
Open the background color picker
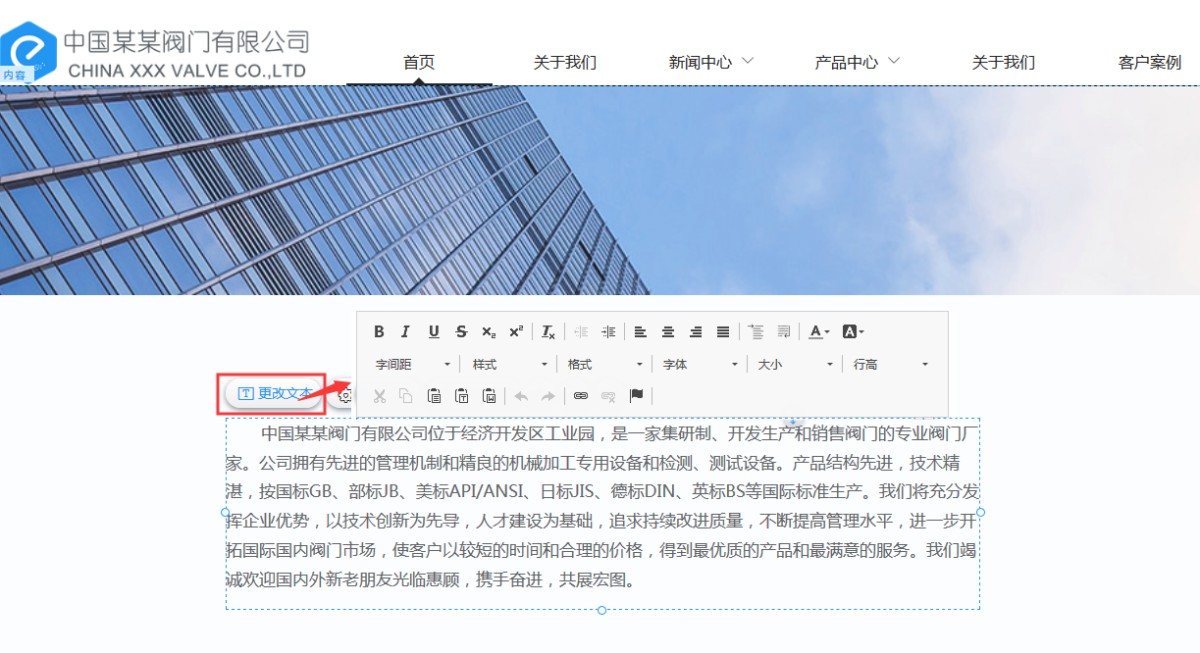click(853, 332)
